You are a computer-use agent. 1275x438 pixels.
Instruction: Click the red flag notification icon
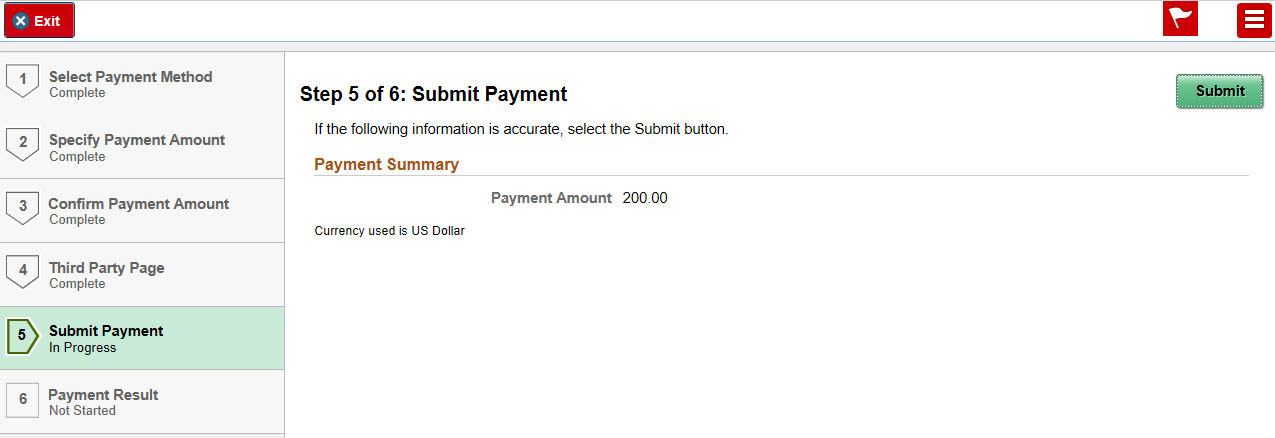pos(1181,20)
